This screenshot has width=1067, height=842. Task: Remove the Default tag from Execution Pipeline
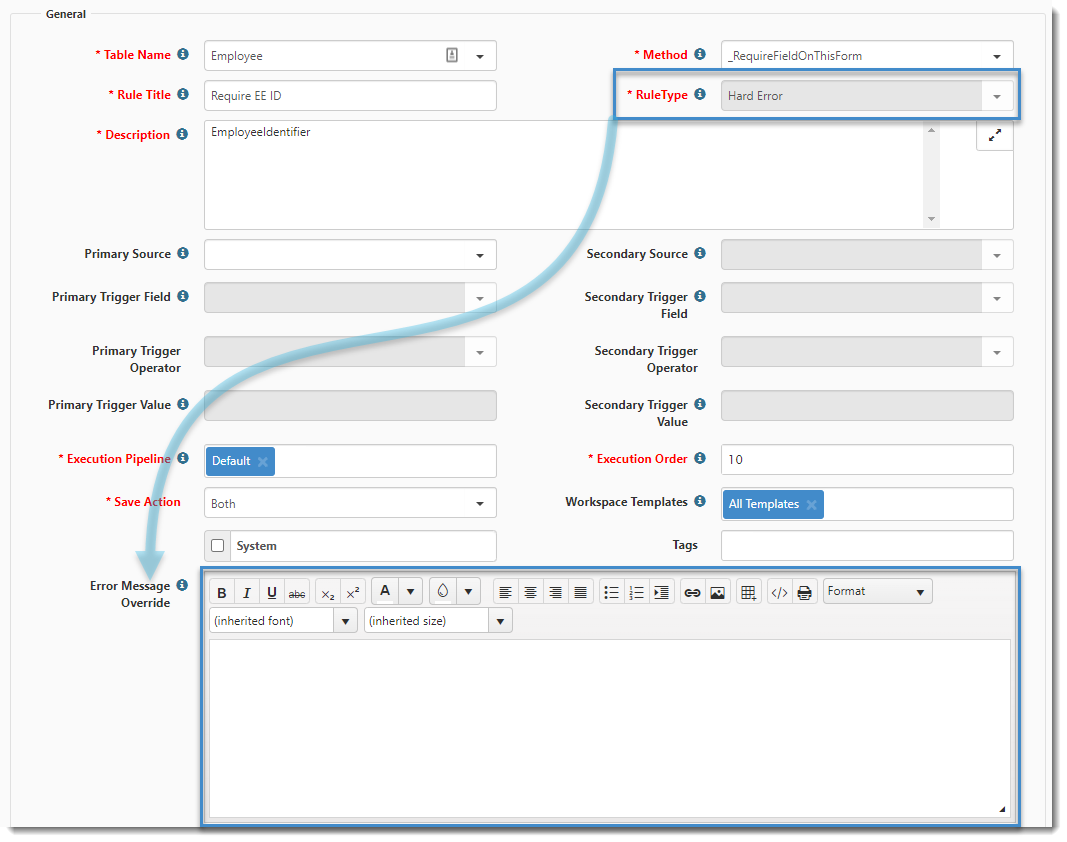[263, 461]
